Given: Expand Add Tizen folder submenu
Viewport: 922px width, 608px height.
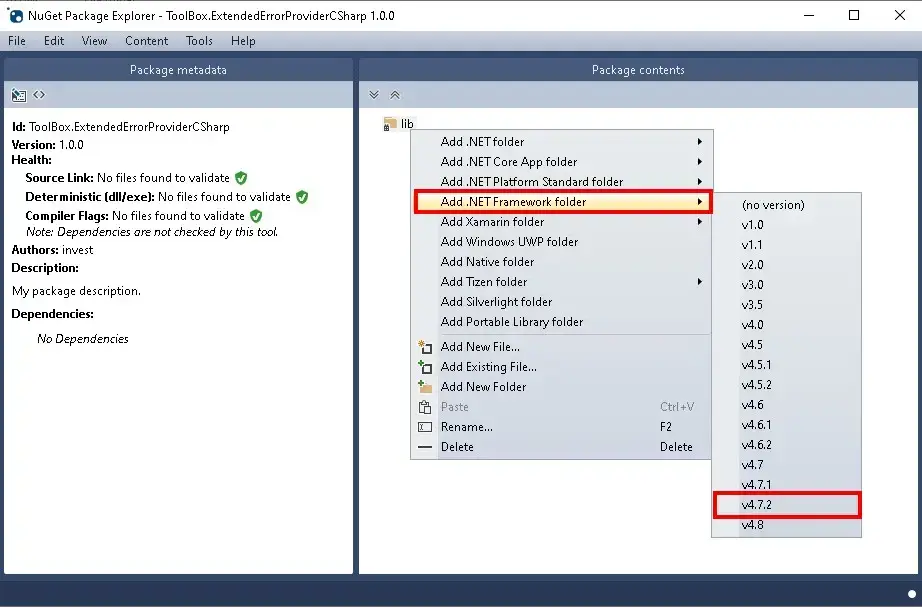Looking at the screenshot, I should [562, 282].
